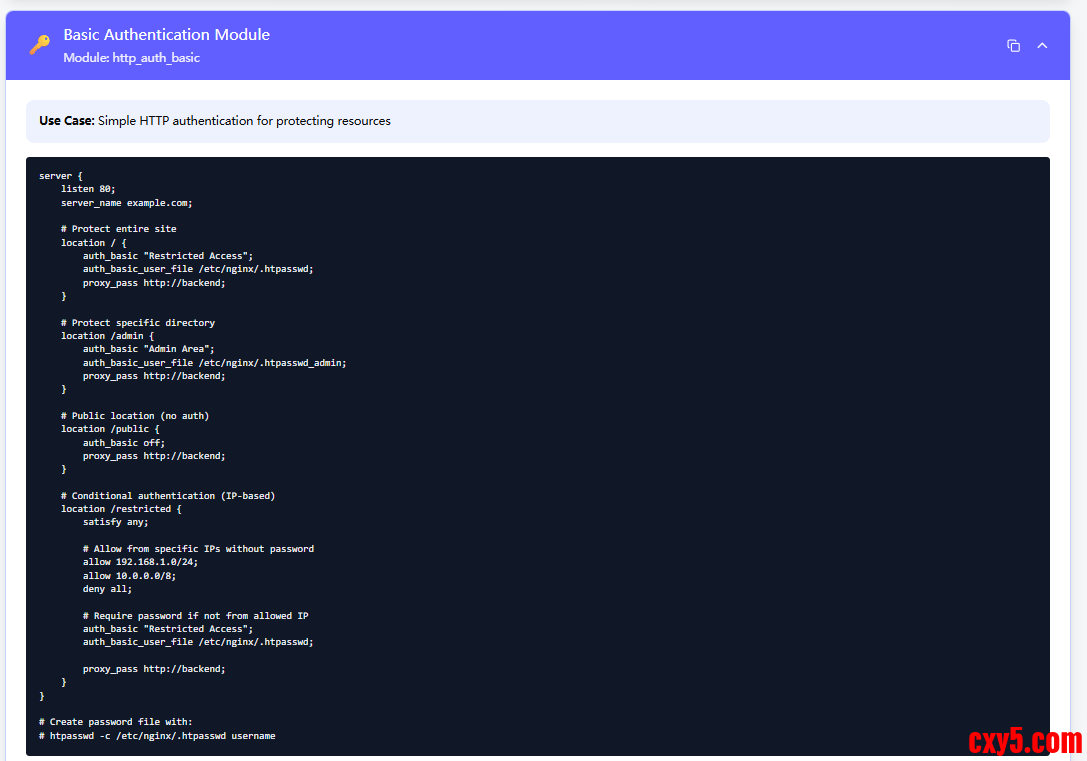This screenshot has width=1087, height=761.
Task: Click the 'deny all;' line
Action: [107, 589]
